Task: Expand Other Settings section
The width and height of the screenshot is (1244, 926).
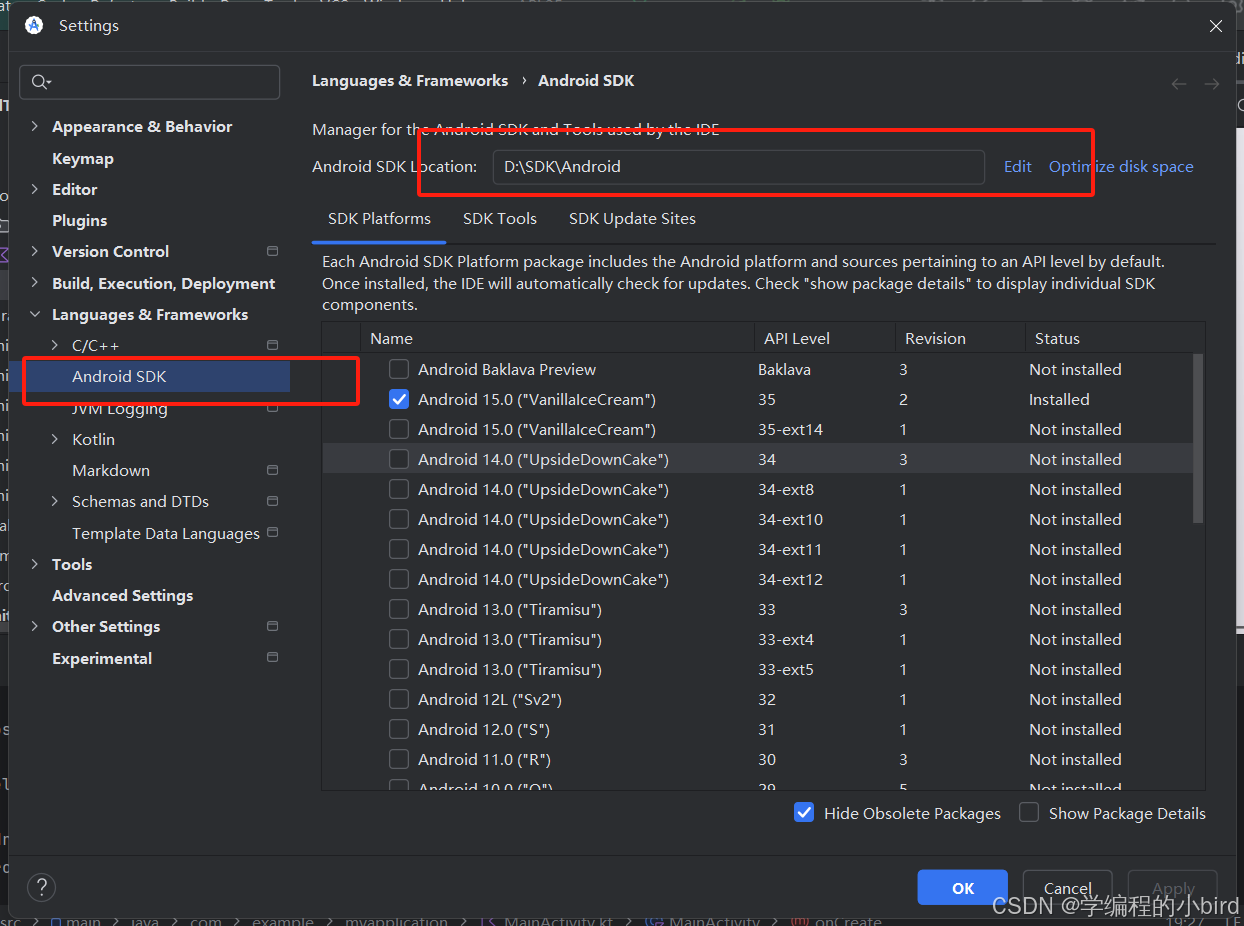Action: 35,626
